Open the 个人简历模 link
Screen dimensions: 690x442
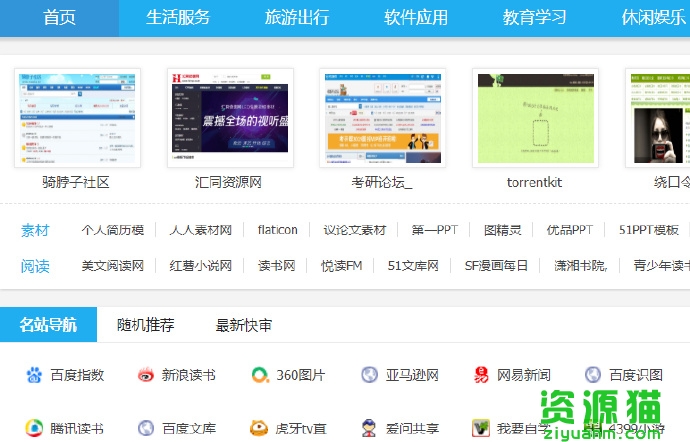[x=113, y=230]
